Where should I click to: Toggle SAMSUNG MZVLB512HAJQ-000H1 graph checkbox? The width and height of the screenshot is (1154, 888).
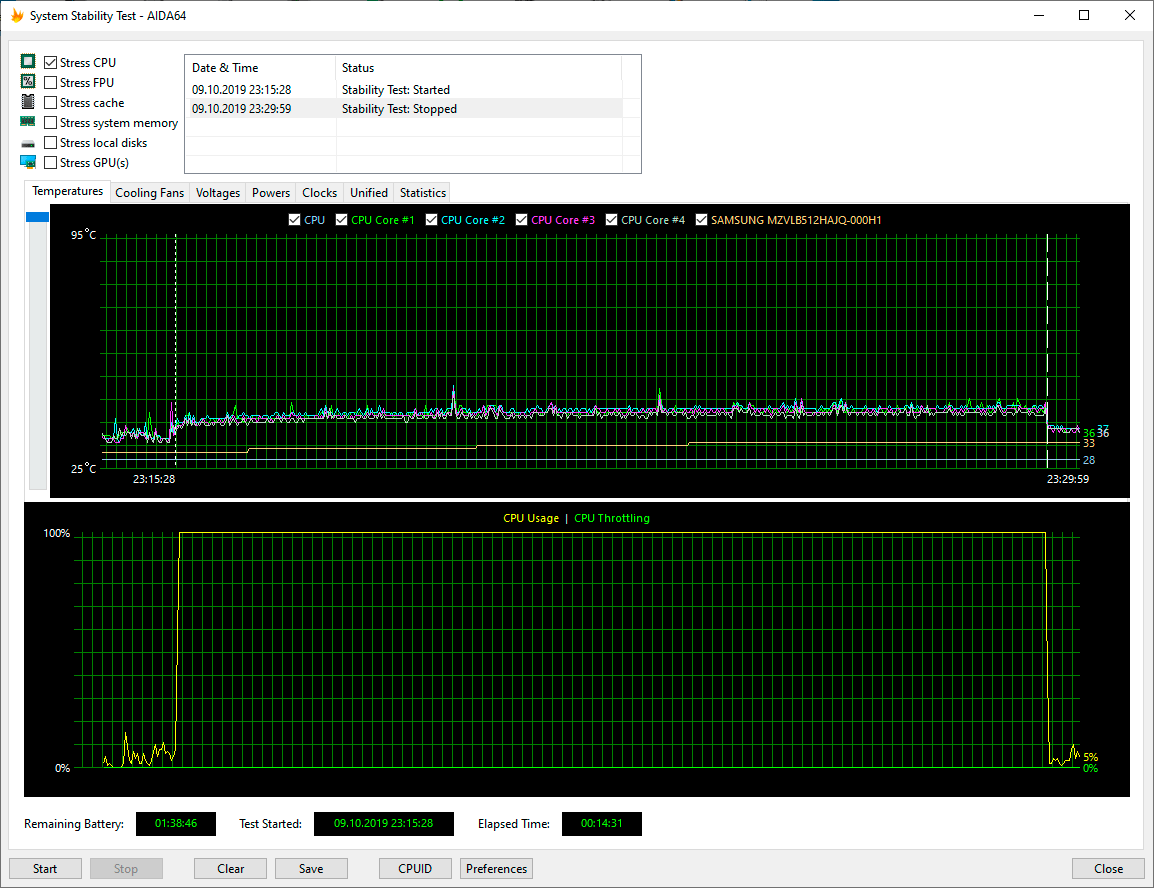pyautogui.click(x=701, y=219)
